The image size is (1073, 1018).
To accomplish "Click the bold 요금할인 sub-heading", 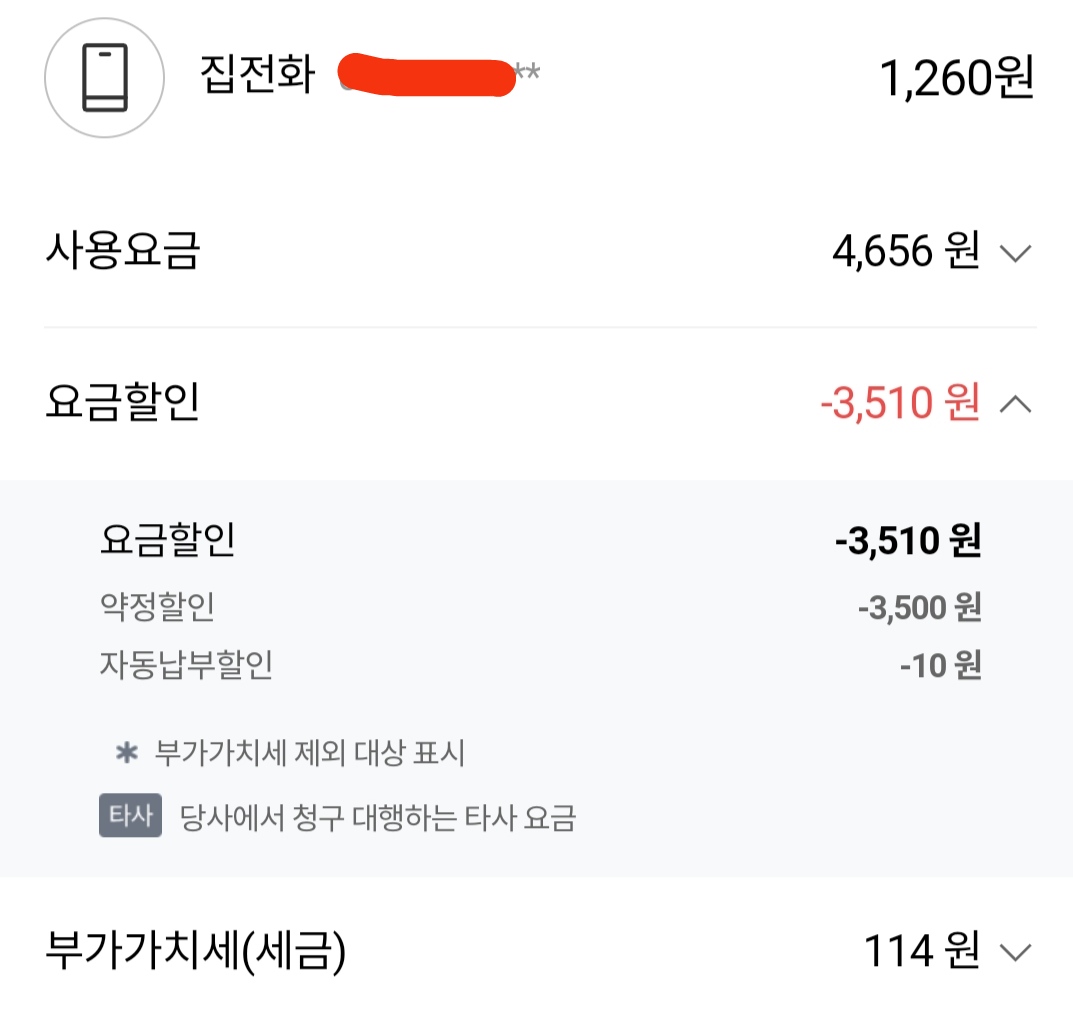I will pyautogui.click(x=167, y=541).
